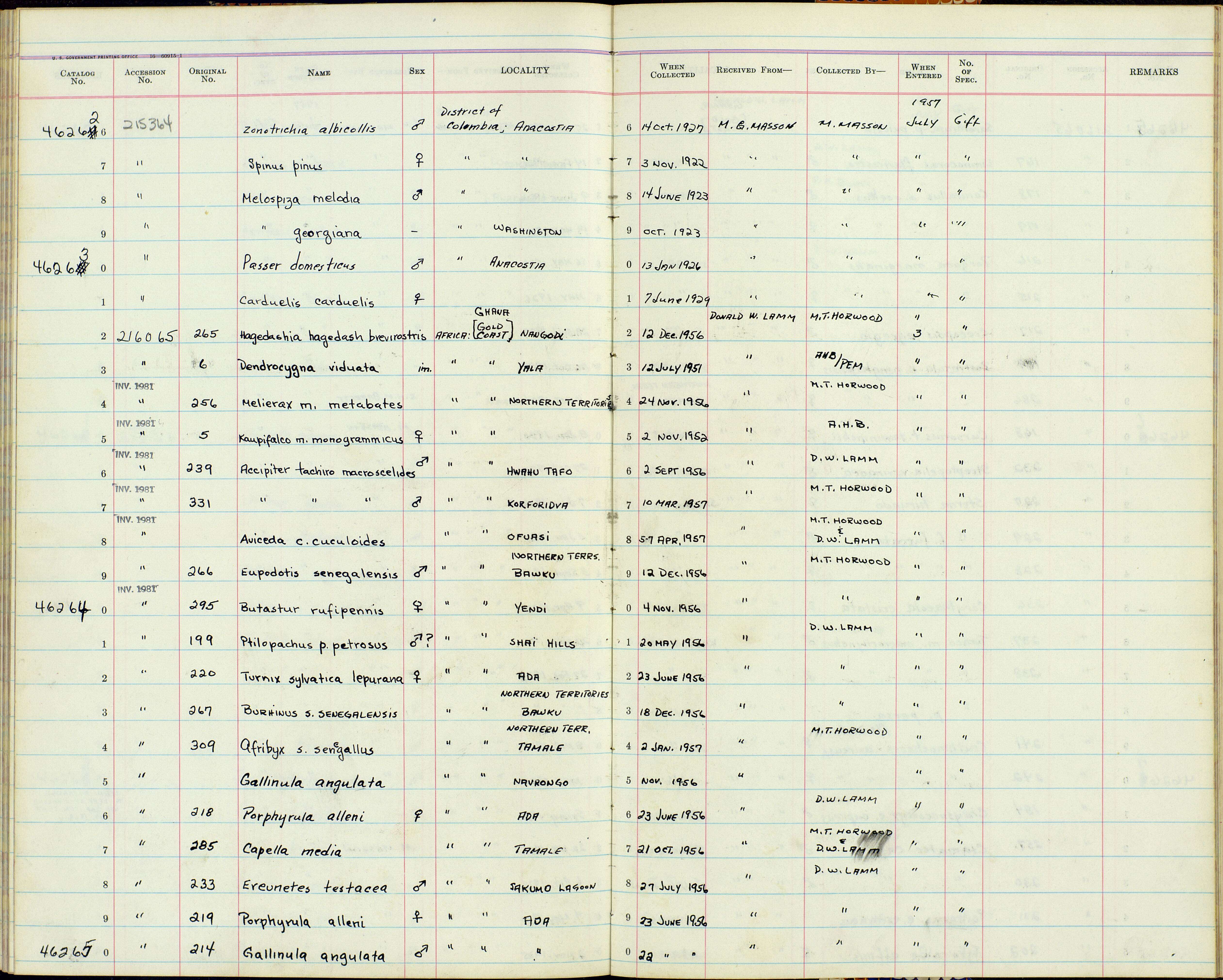Image resolution: width=1223 pixels, height=980 pixels.
Task: Click original number 214
Action: click(x=202, y=949)
